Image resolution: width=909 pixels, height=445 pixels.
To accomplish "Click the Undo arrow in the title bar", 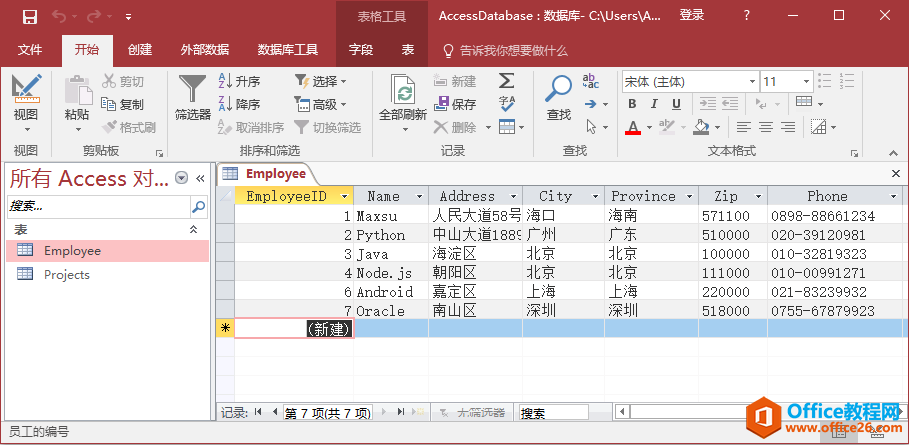I will coord(59,17).
